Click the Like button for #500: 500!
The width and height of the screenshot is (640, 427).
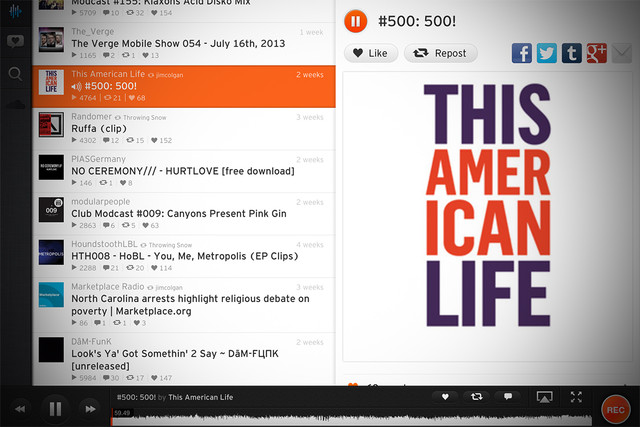[x=371, y=53]
